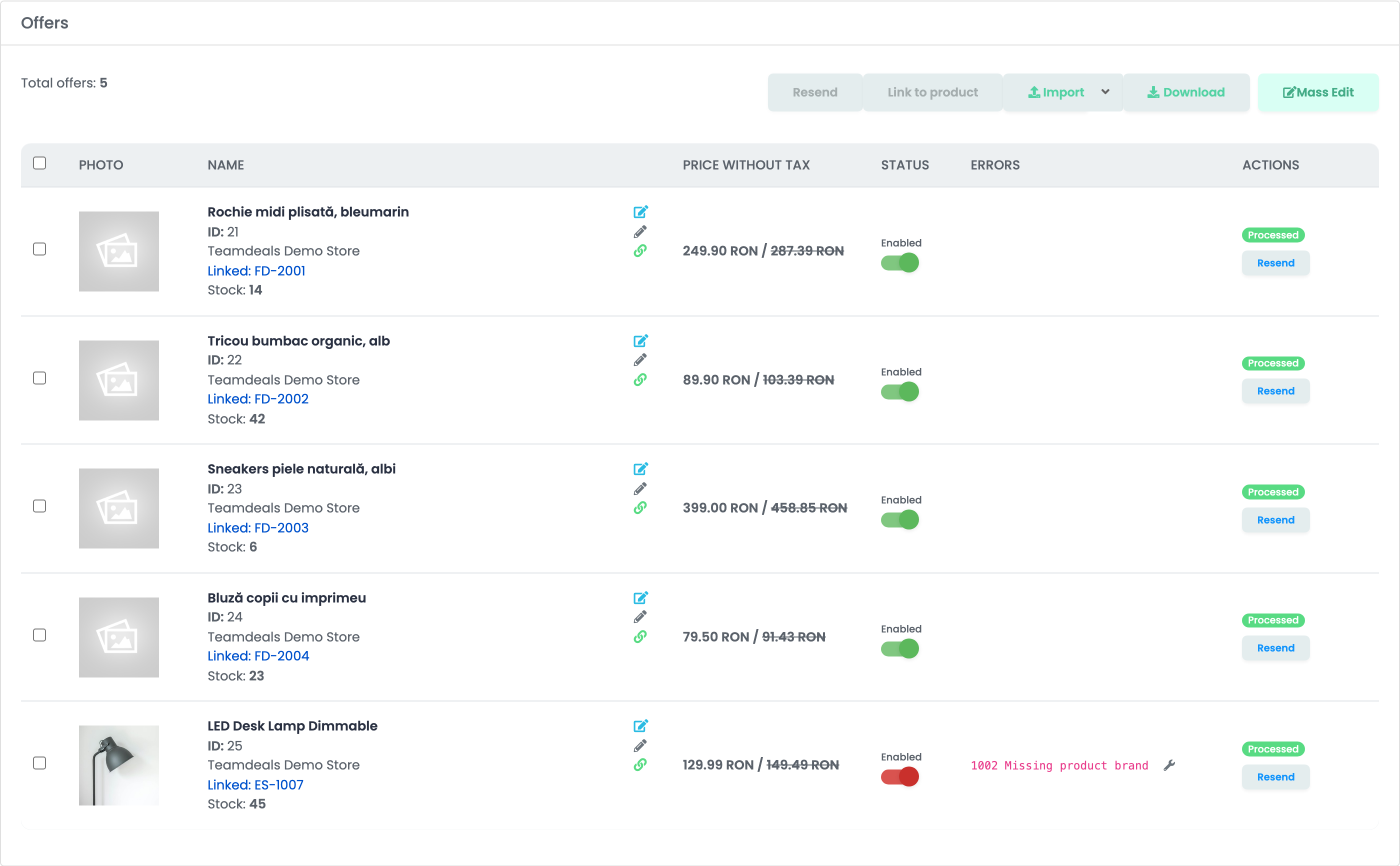Click the Import button
This screenshot has width=1400, height=866.
(x=1055, y=92)
